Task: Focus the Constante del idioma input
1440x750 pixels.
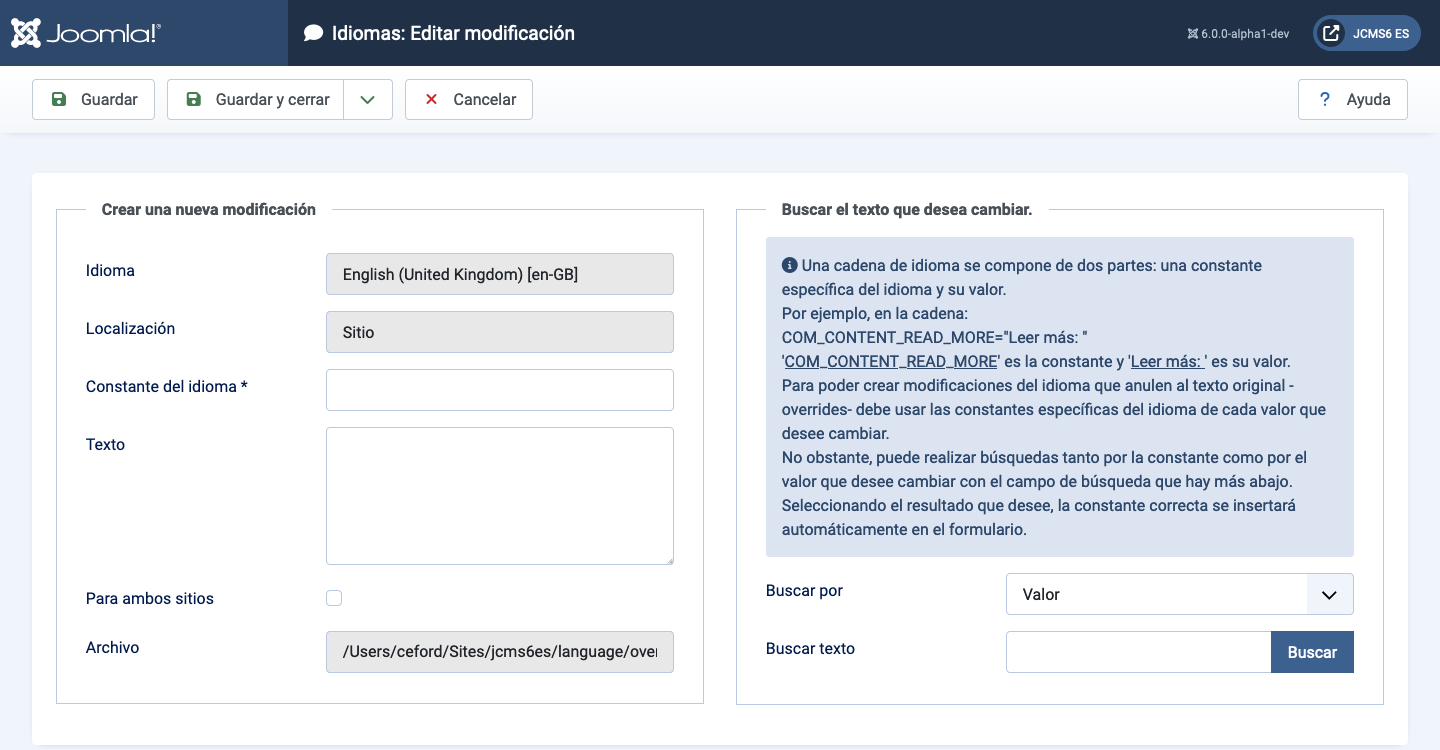Action: [500, 390]
